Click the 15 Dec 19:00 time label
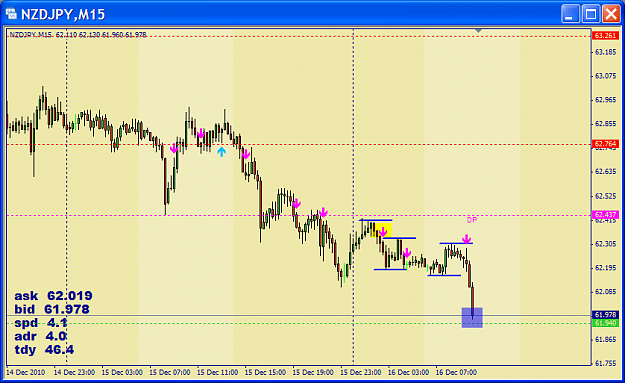The width and height of the screenshot is (625, 383). (313, 372)
